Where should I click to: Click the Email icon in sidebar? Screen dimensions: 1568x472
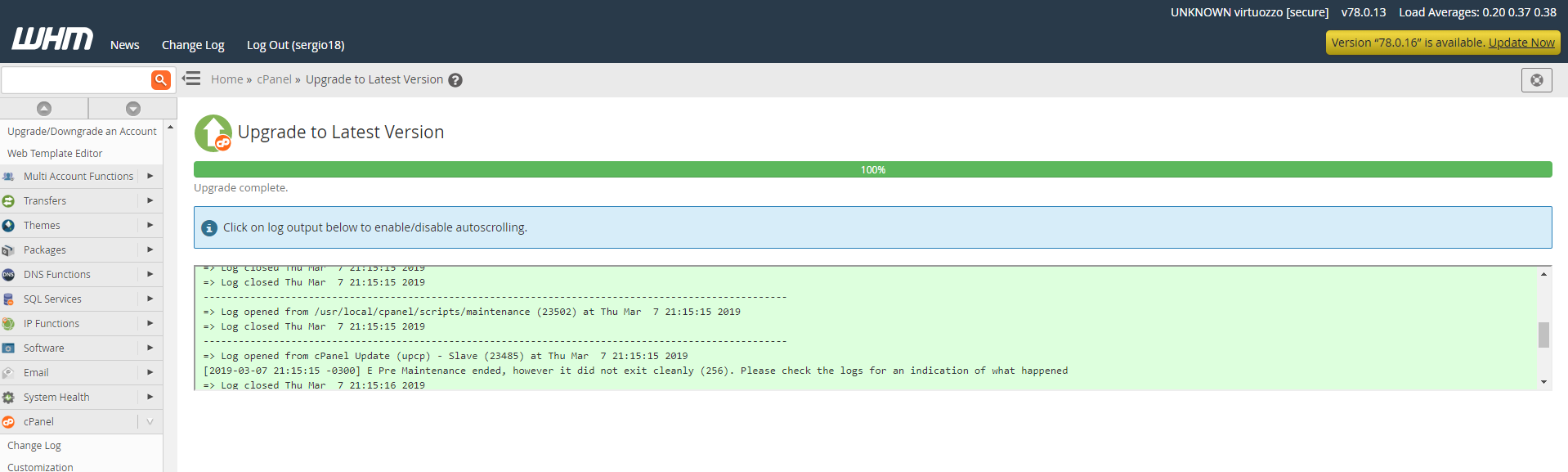(x=8, y=373)
